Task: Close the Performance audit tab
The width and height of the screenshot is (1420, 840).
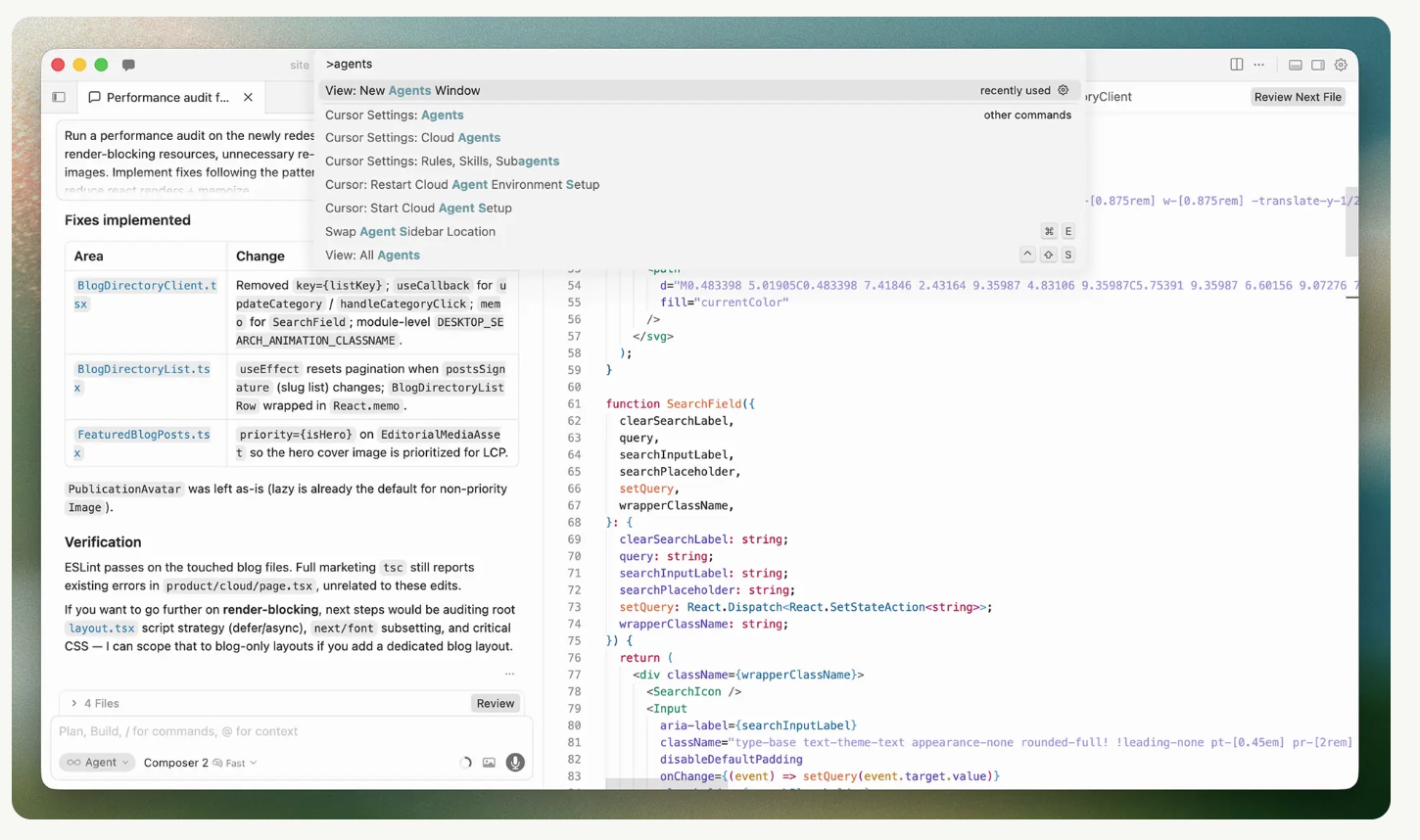Action: (x=248, y=97)
